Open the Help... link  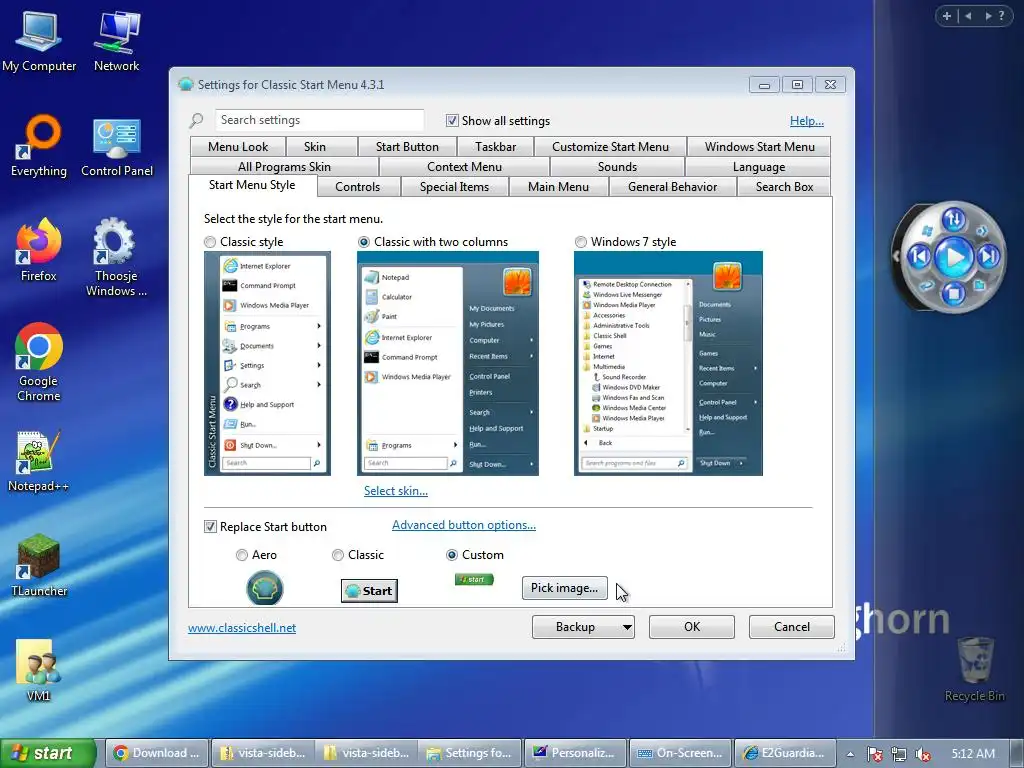point(807,121)
